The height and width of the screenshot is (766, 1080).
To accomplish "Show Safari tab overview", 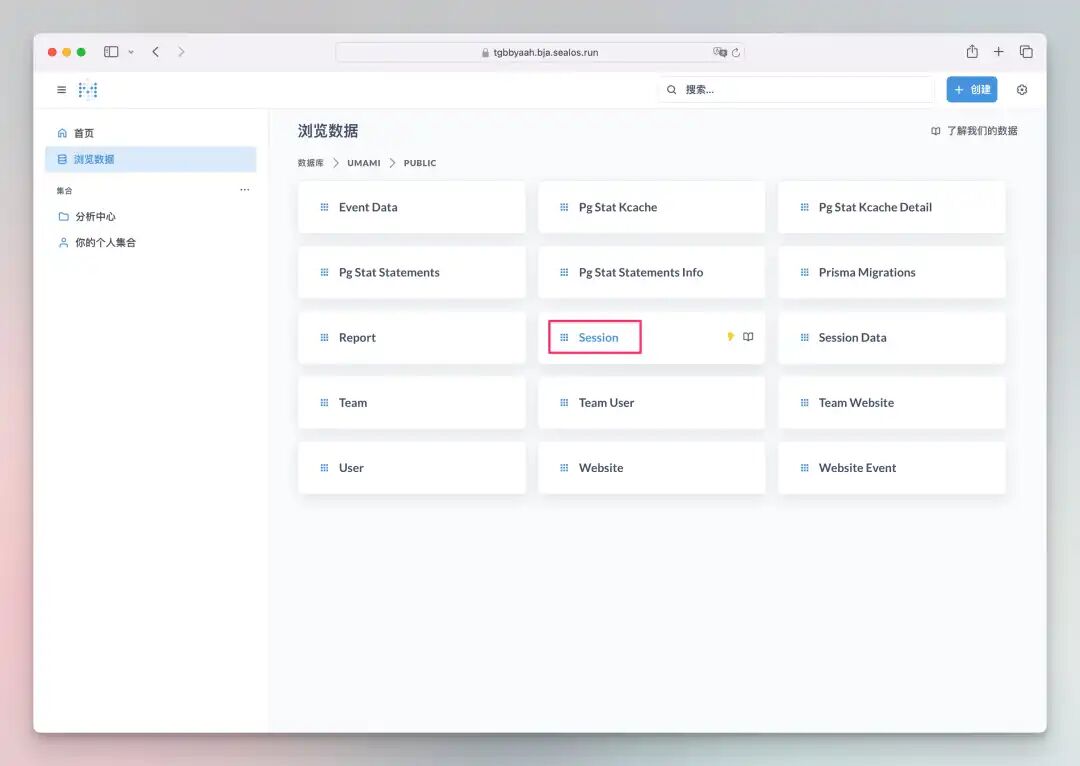I will [1026, 52].
